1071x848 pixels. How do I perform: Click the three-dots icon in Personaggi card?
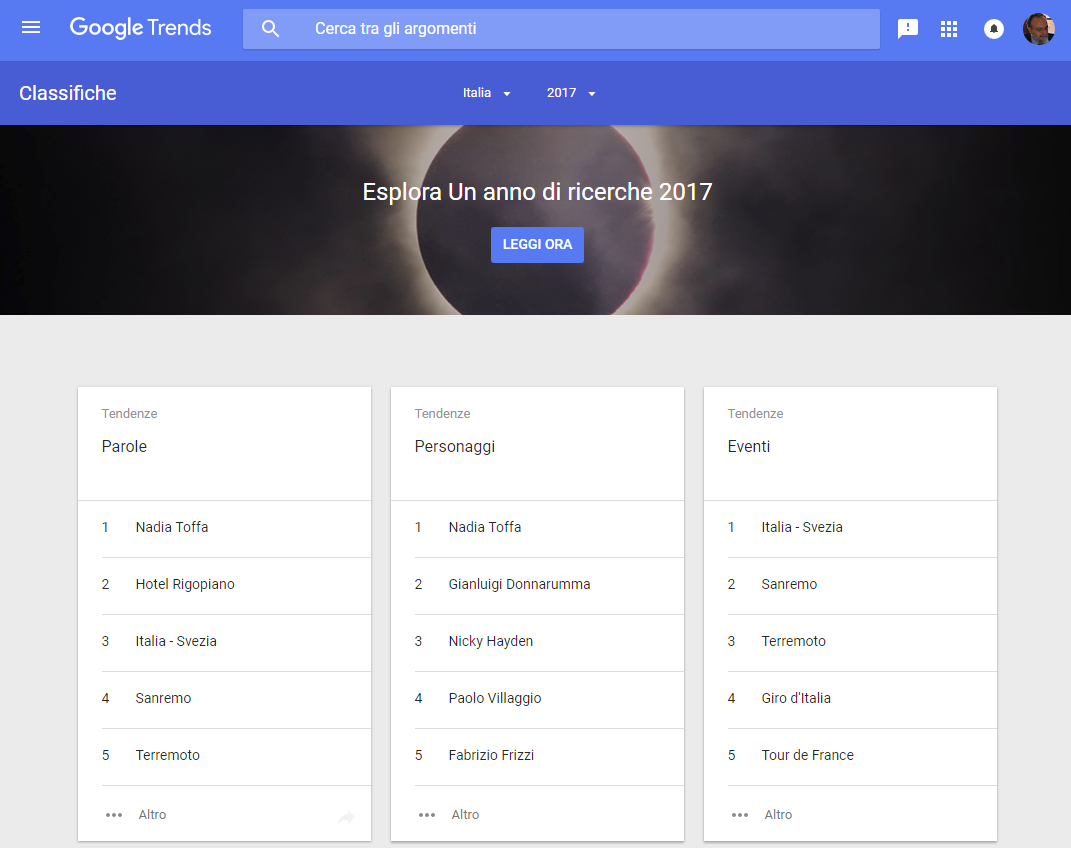click(x=427, y=815)
